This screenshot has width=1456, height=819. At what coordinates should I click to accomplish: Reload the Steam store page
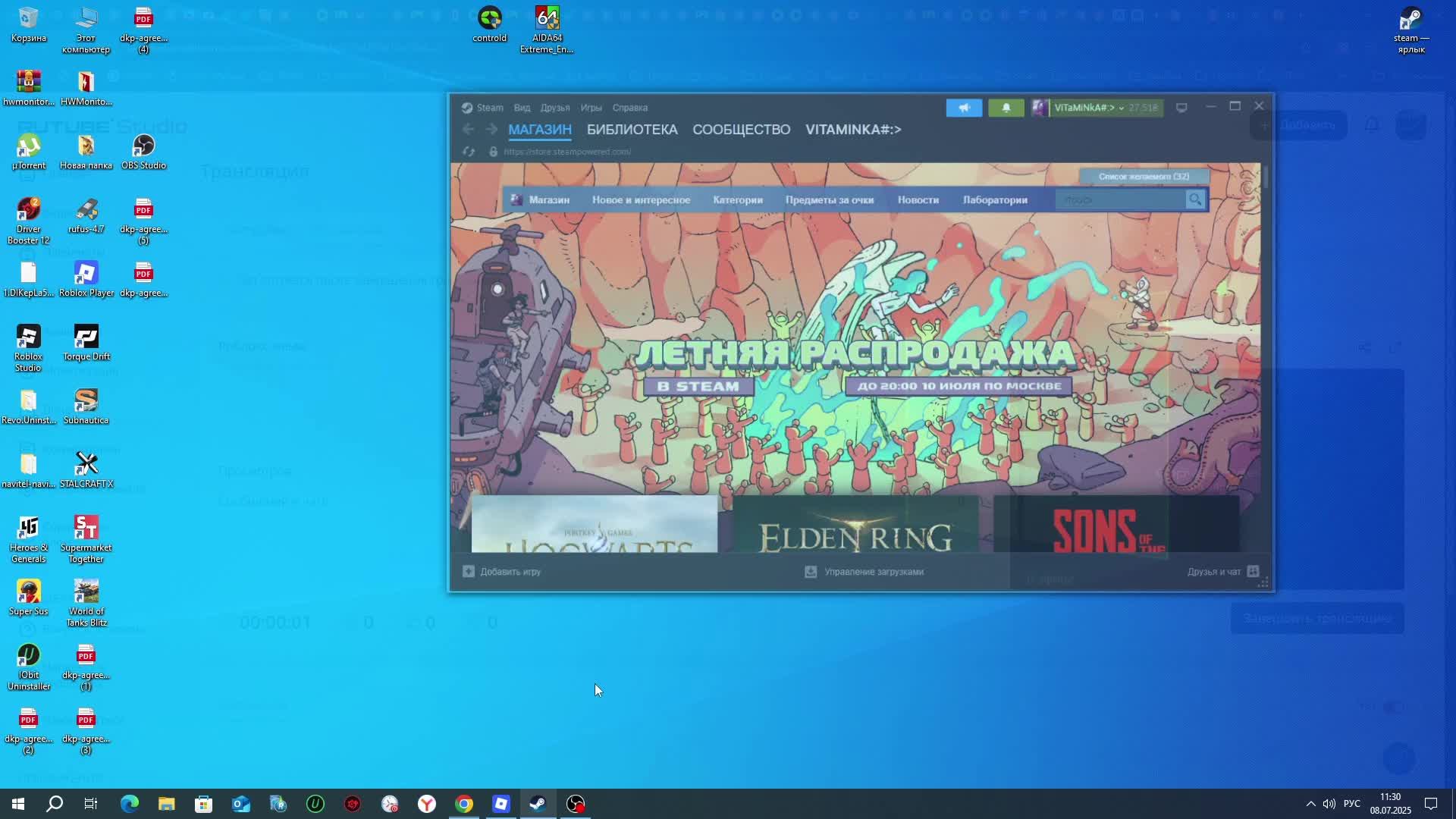click(x=469, y=152)
